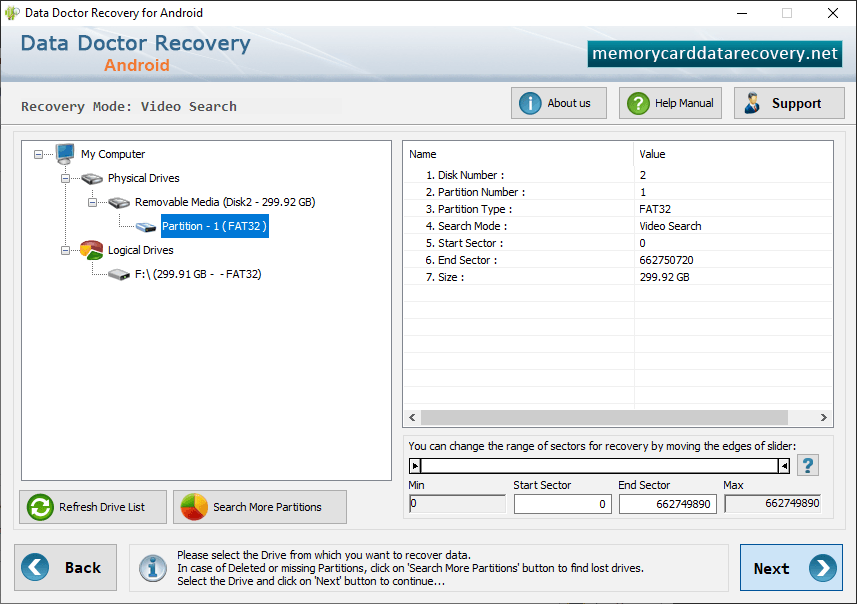The image size is (857, 604).
Task: Refresh the drive list
Action: 93,507
